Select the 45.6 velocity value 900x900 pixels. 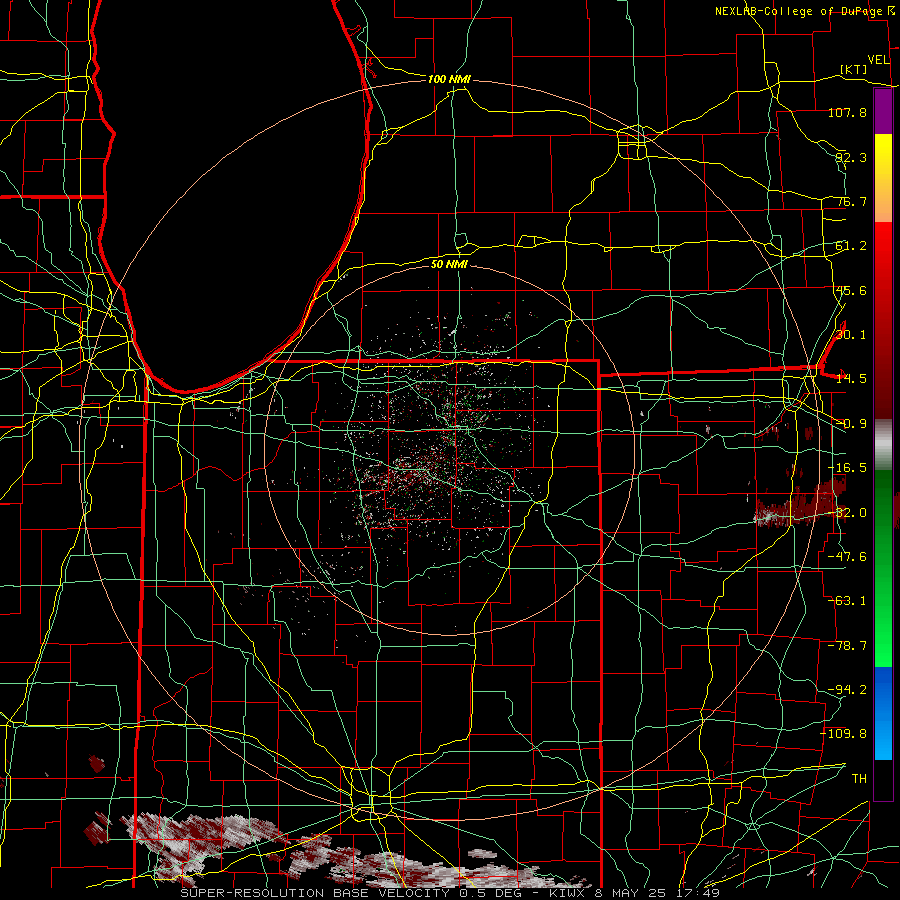click(x=851, y=290)
